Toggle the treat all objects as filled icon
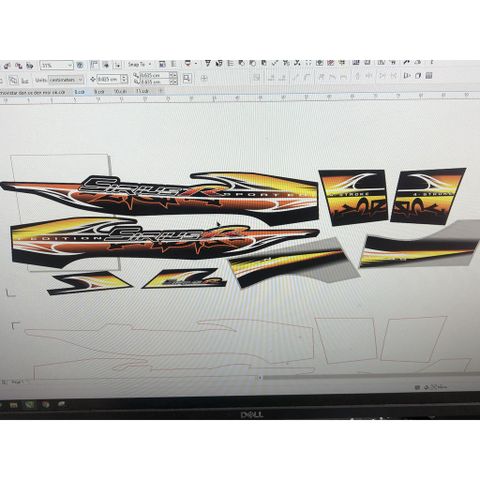Image resolution: width=480 pixels, height=480 pixels. pyautogui.click(x=187, y=78)
